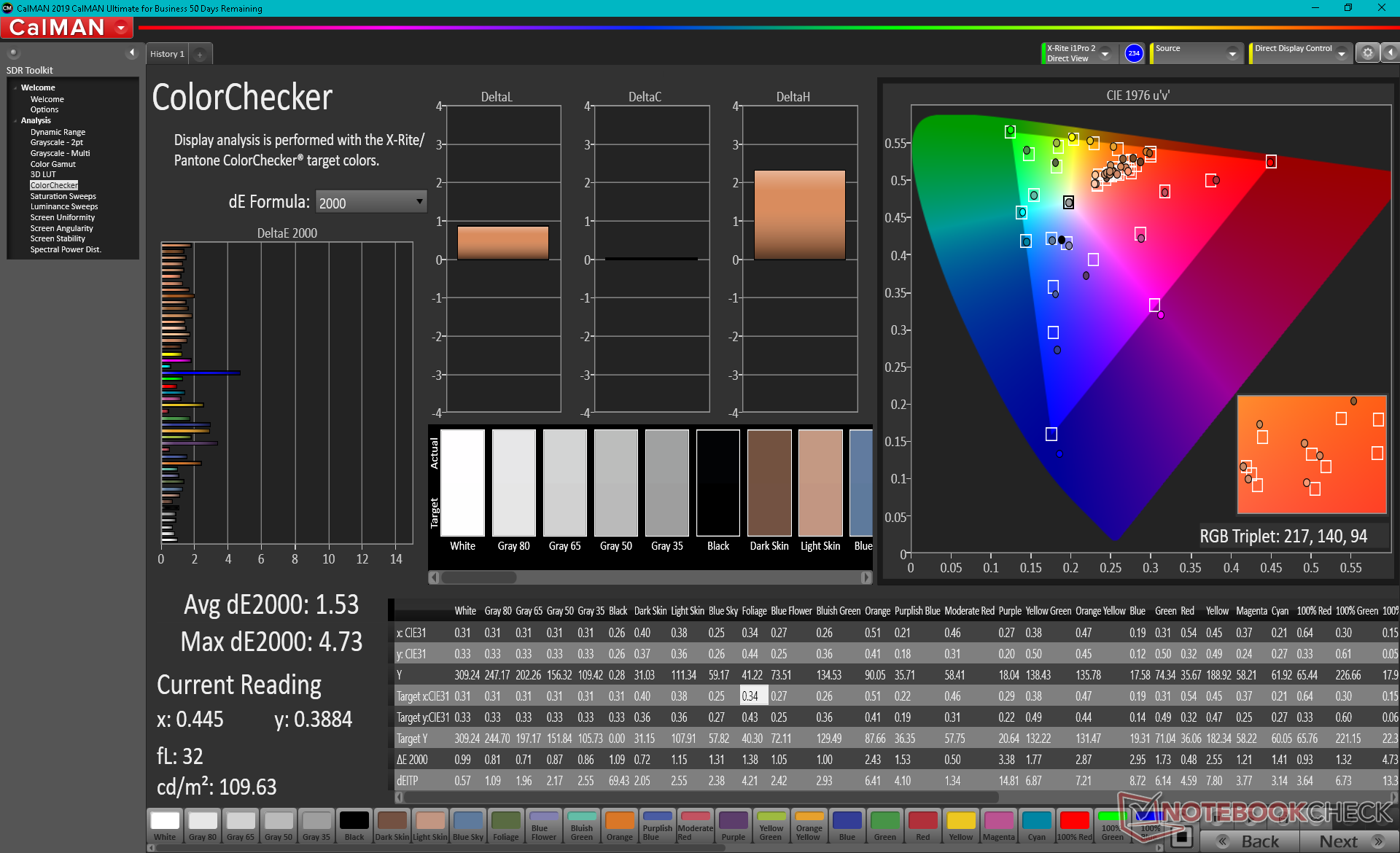Screen dimensions: 1400x853
Task: Select Orange Yellow patch button
Action: (x=809, y=826)
